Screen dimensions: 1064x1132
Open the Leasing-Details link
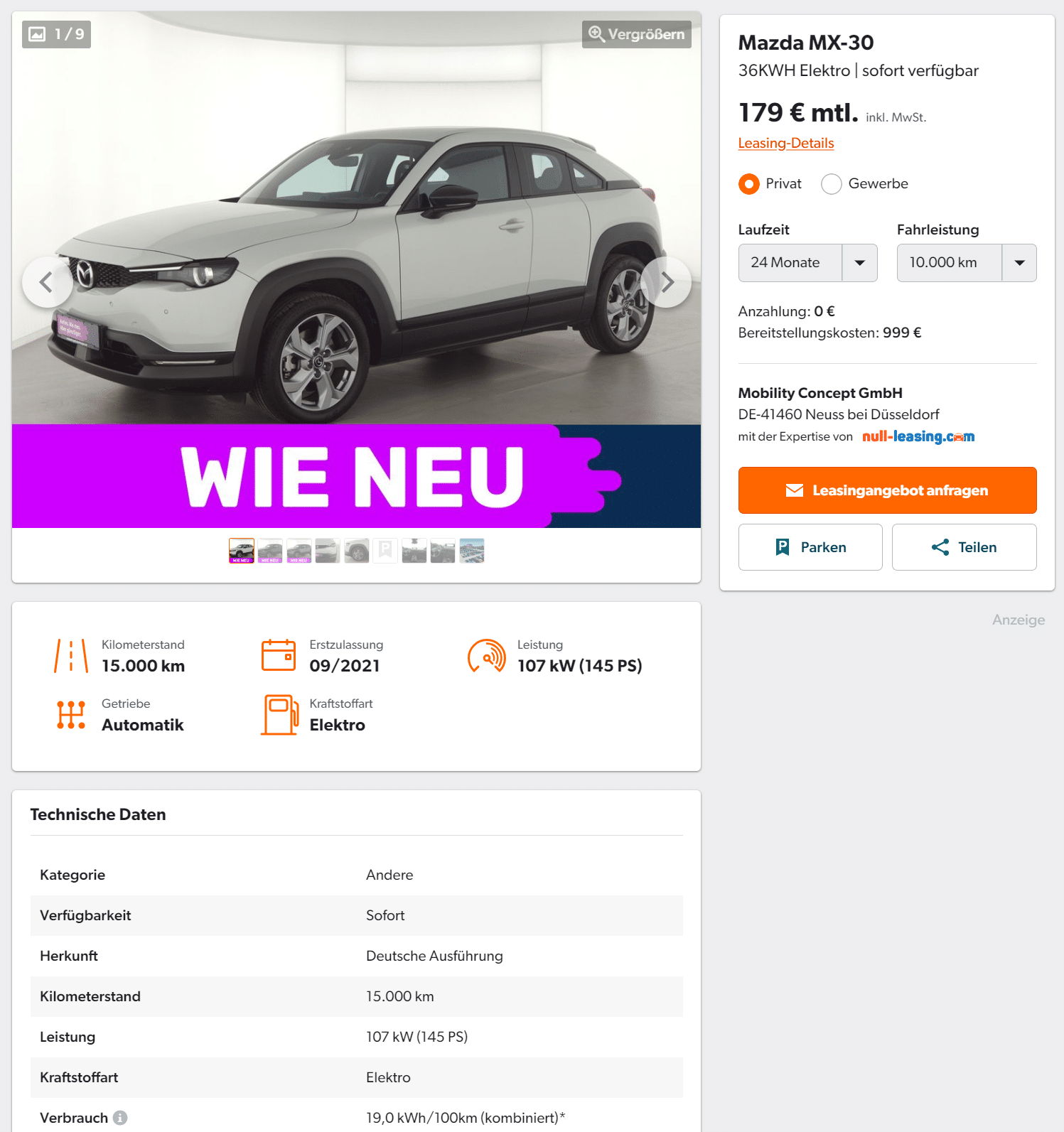786,143
